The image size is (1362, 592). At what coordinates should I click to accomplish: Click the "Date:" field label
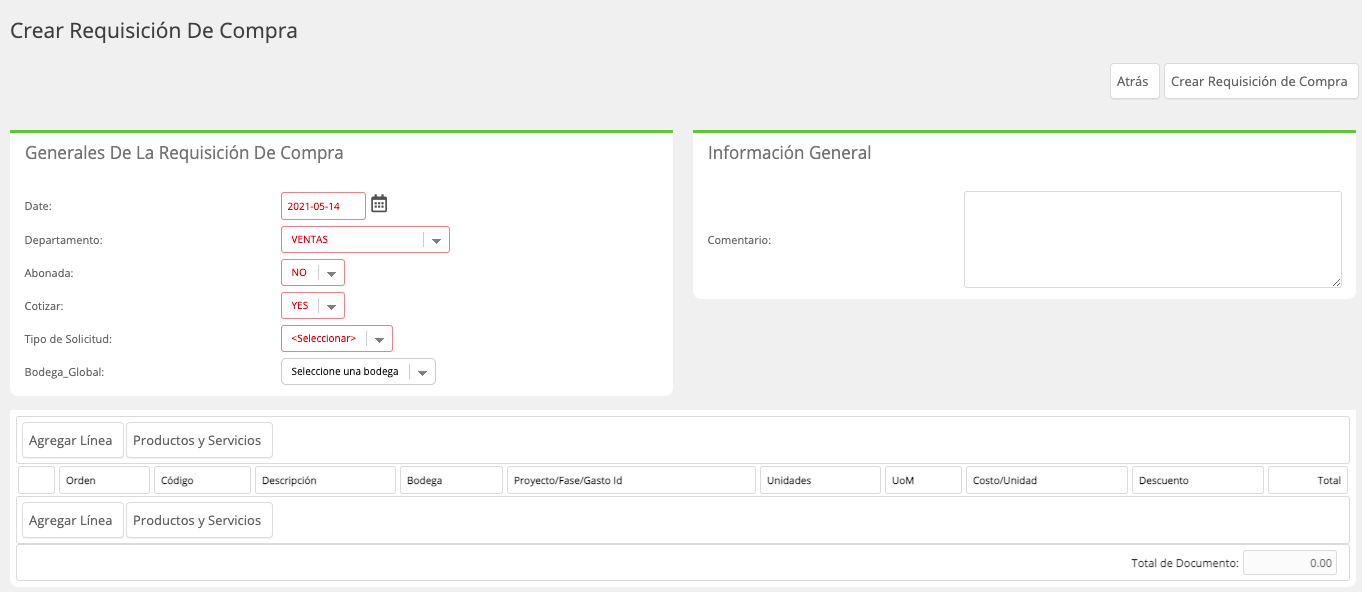38,206
